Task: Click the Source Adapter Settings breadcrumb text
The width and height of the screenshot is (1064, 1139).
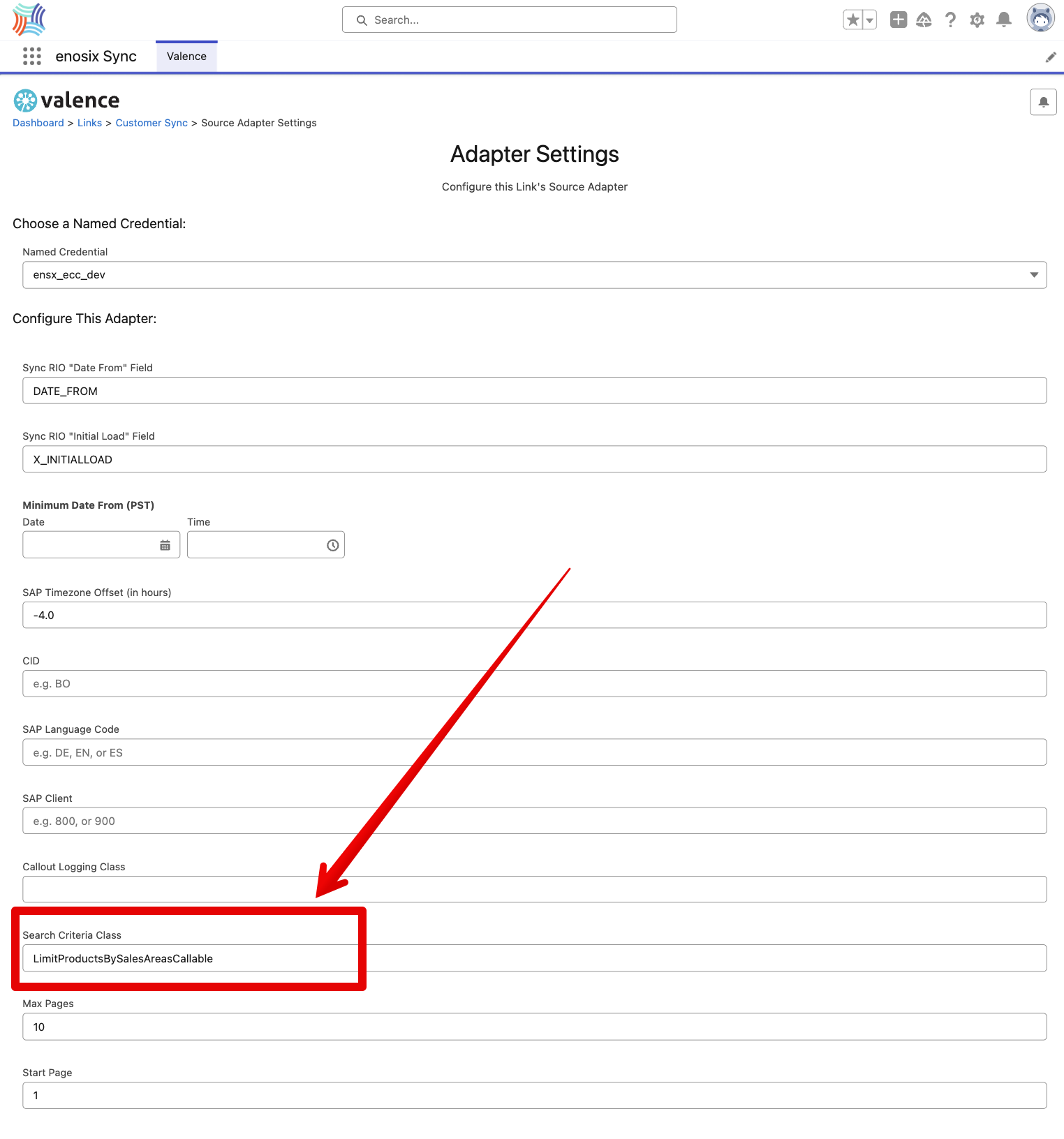Action: click(x=259, y=123)
